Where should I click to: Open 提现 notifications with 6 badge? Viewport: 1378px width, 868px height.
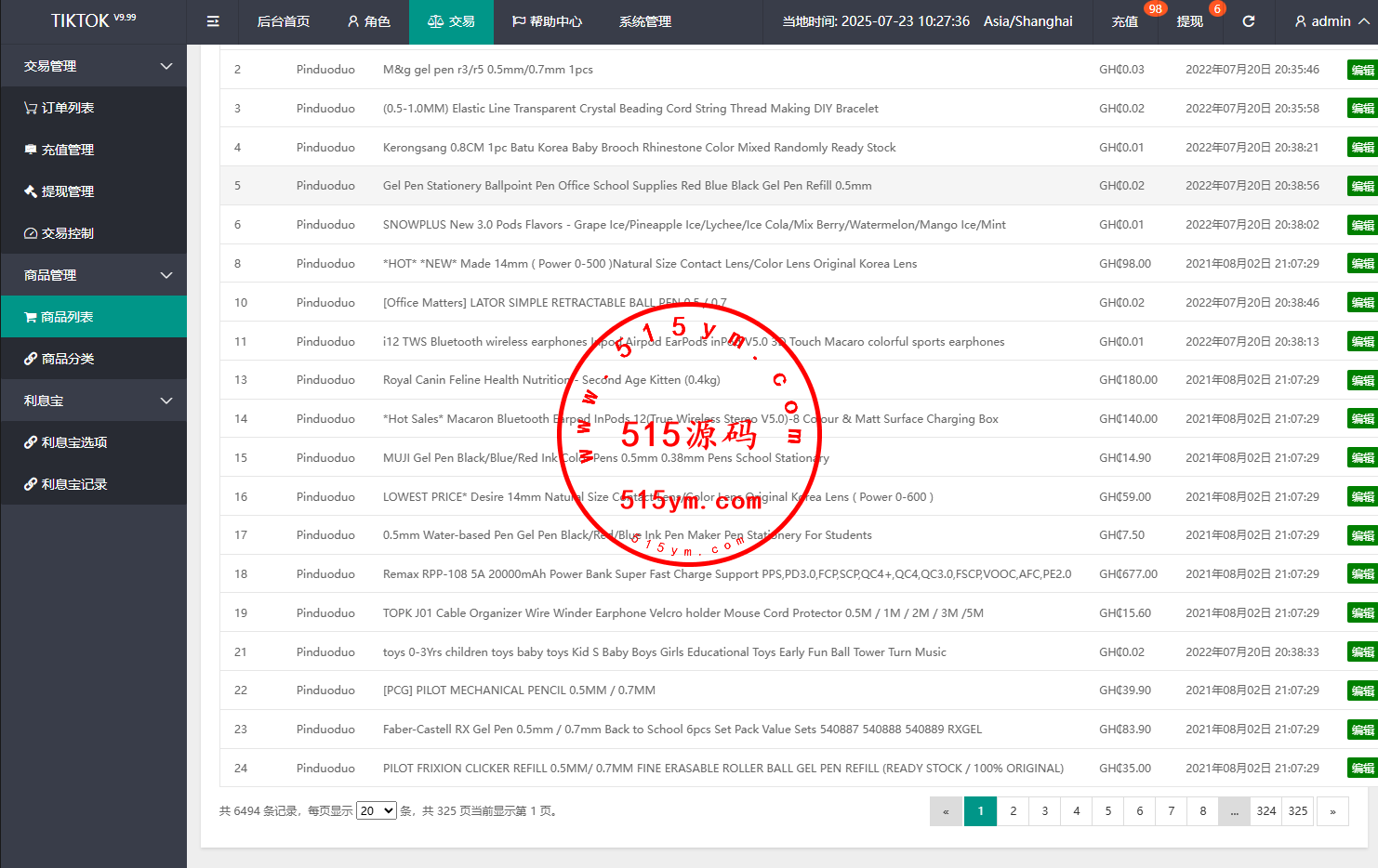(1190, 21)
